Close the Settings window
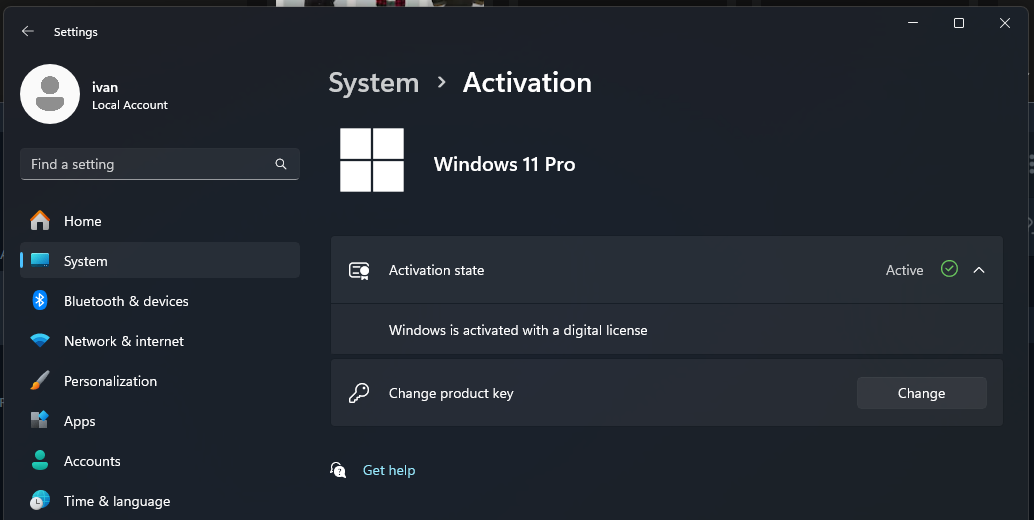This screenshot has height=520, width=1034. point(1004,23)
